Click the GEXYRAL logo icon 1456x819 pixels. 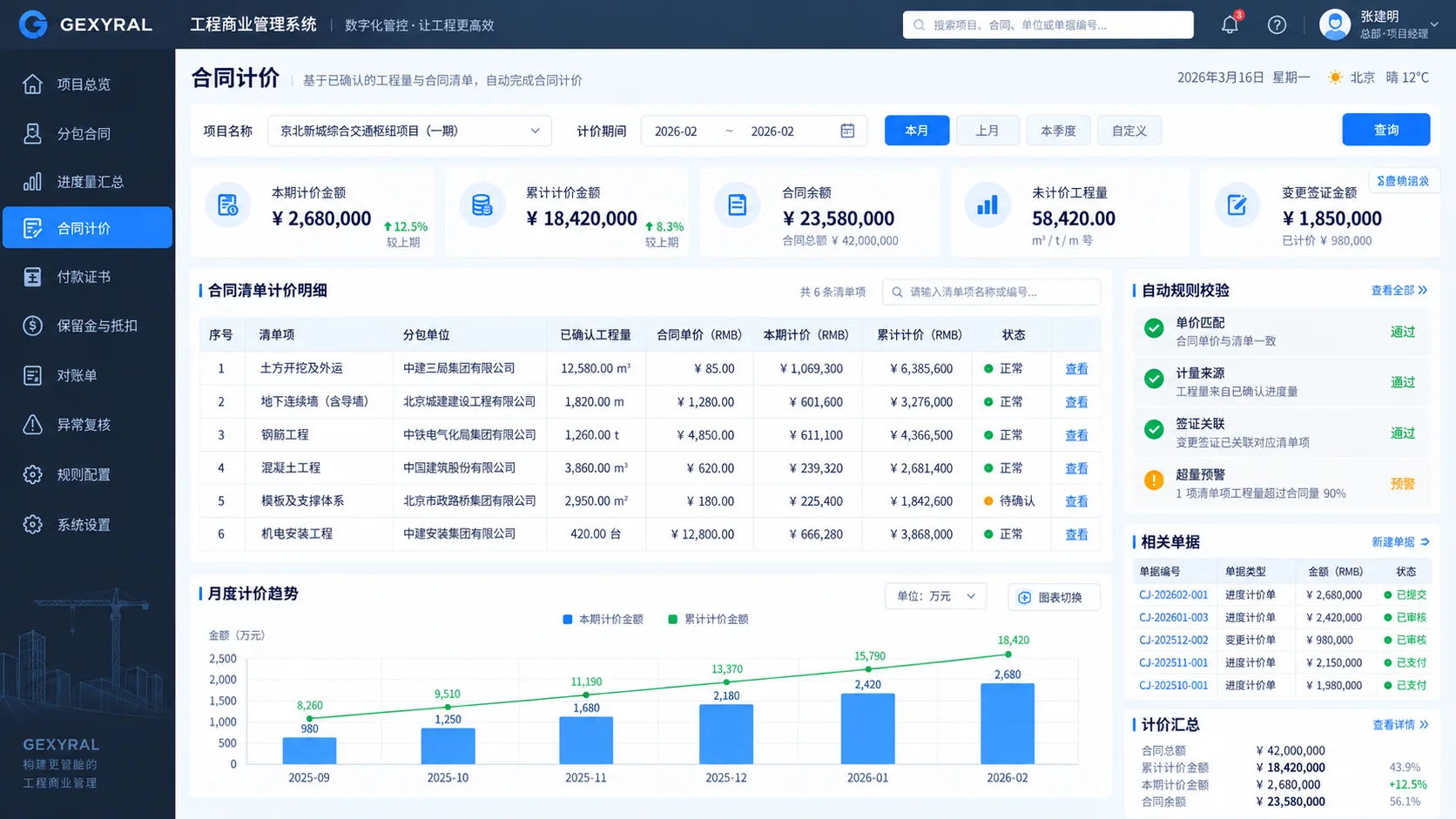(x=33, y=24)
